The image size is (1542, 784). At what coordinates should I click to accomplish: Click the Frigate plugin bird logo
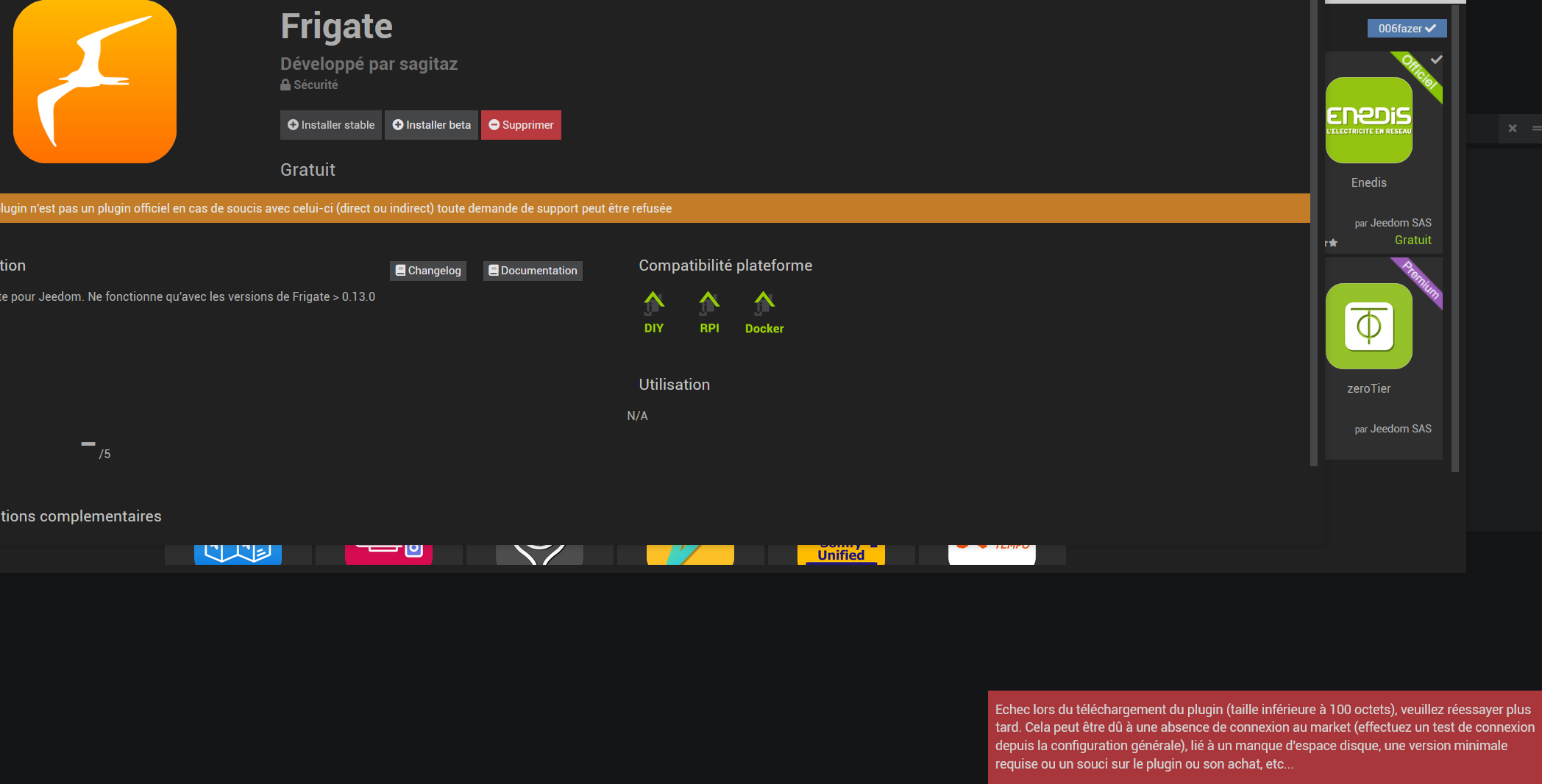click(95, 82)
